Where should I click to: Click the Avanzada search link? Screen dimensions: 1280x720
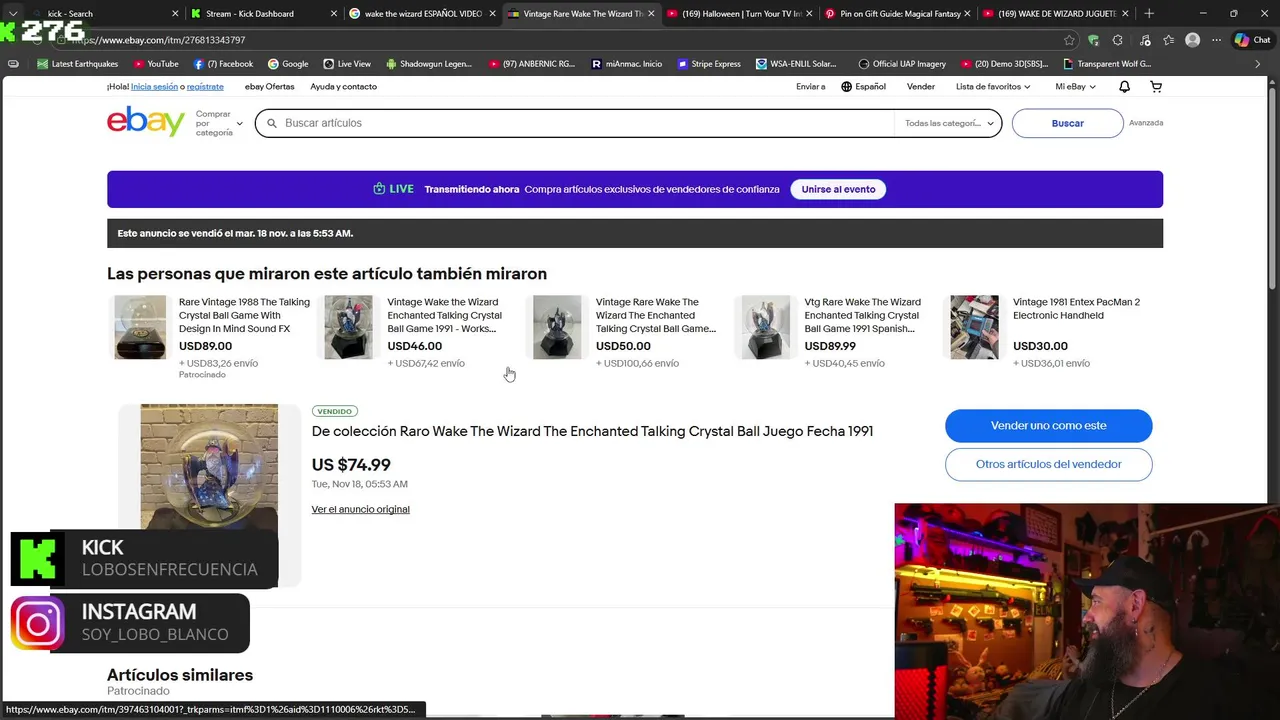pyautogui.click(x=1146, y=123)
